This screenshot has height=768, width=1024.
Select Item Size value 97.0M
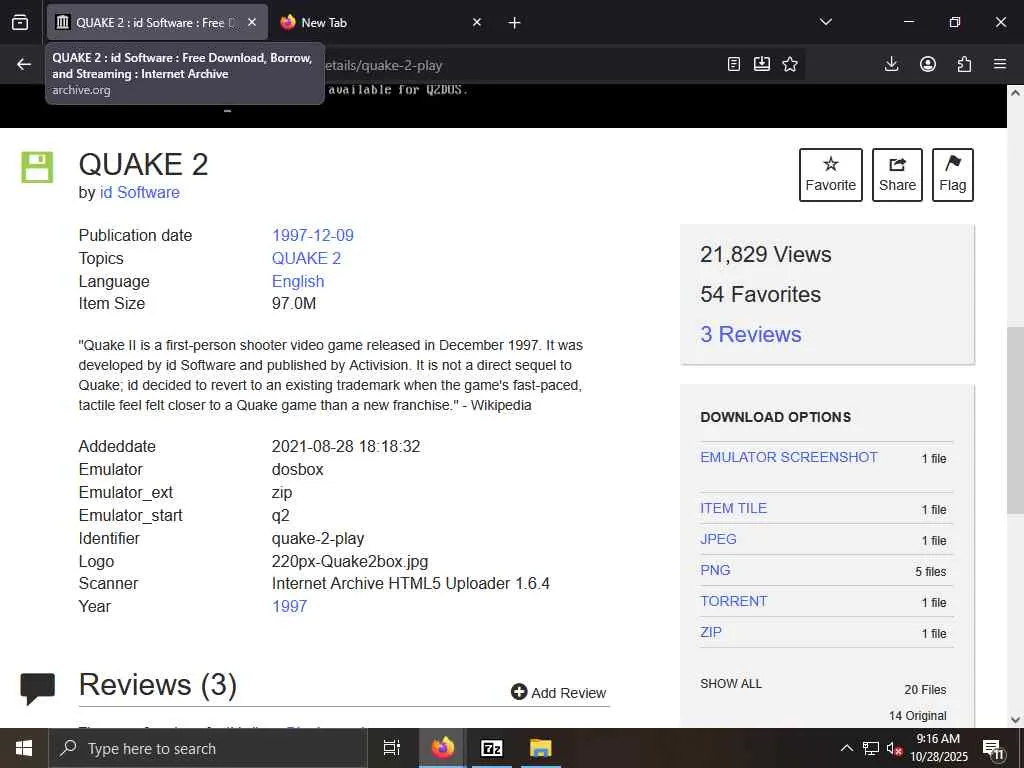[x=294, y=303]
